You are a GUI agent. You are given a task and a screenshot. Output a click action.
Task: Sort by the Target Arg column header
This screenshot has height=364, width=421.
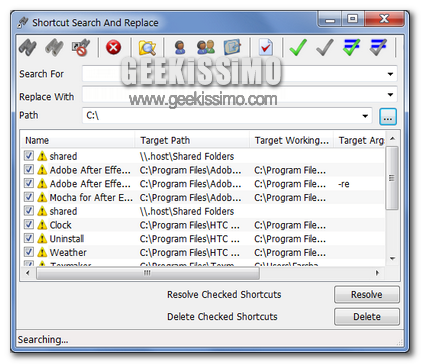(x=360, y=140)
